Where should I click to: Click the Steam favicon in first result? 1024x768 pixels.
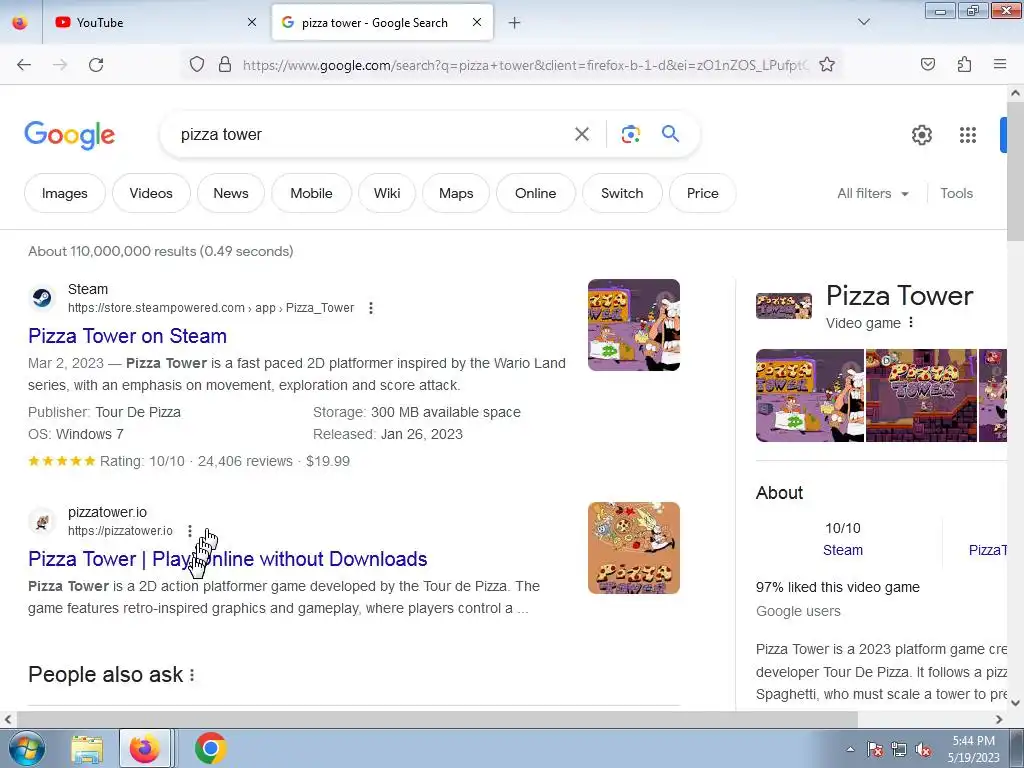[x=43, y=298]
